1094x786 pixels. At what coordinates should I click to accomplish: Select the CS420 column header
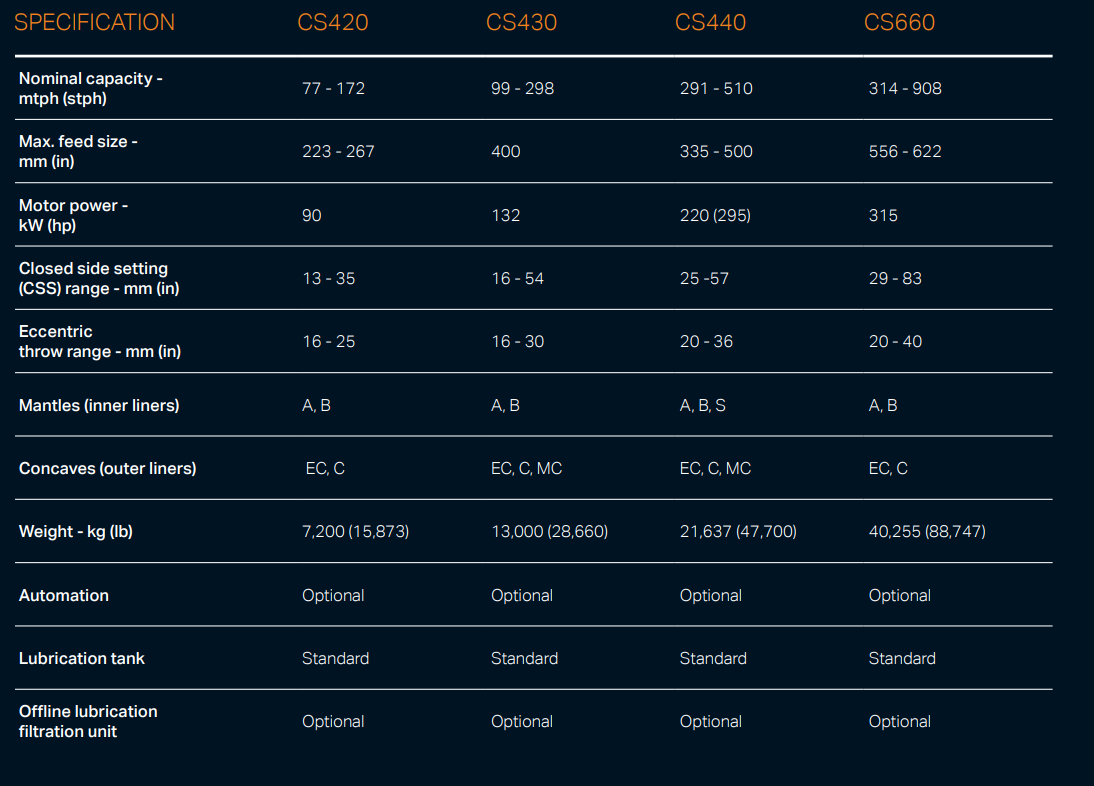pos(333,22)
